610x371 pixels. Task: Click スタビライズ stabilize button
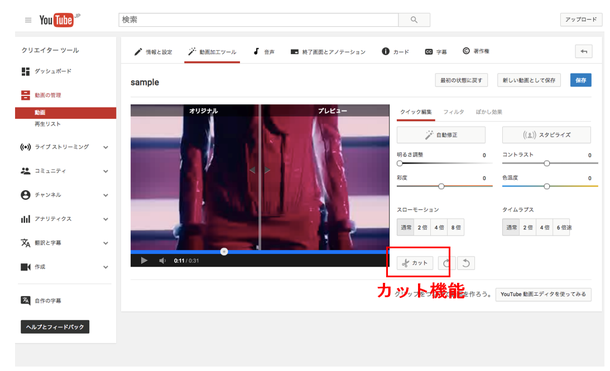546,135
